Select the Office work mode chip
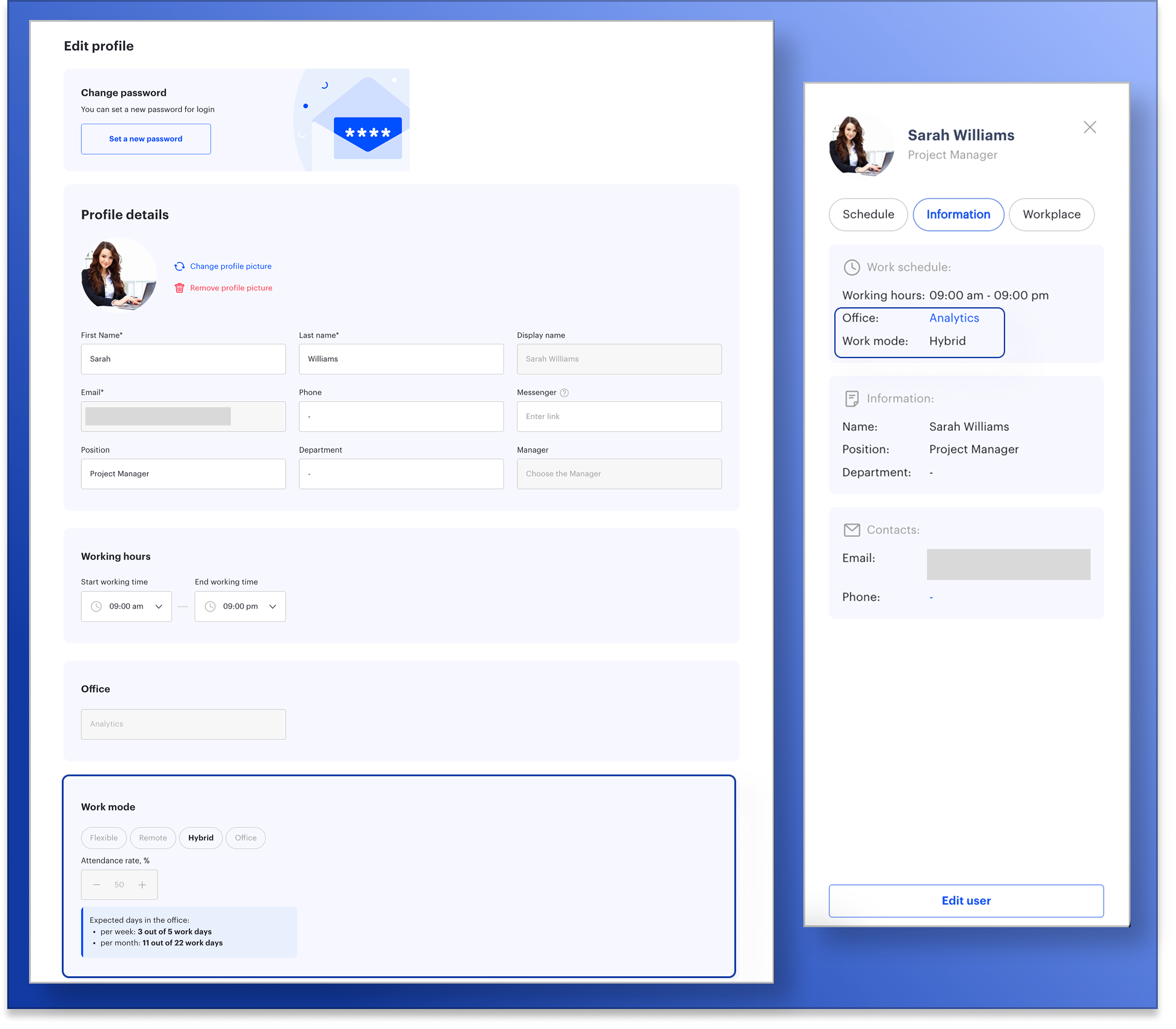The image size is (1176, 1029). (245, 838)
